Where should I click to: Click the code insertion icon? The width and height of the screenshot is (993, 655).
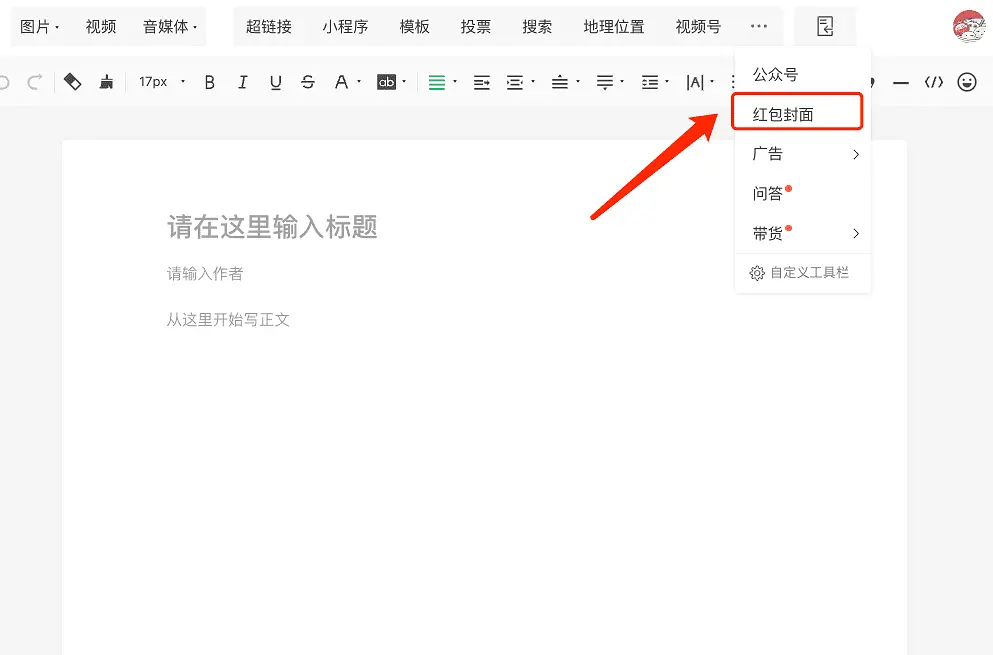point(933,81)
